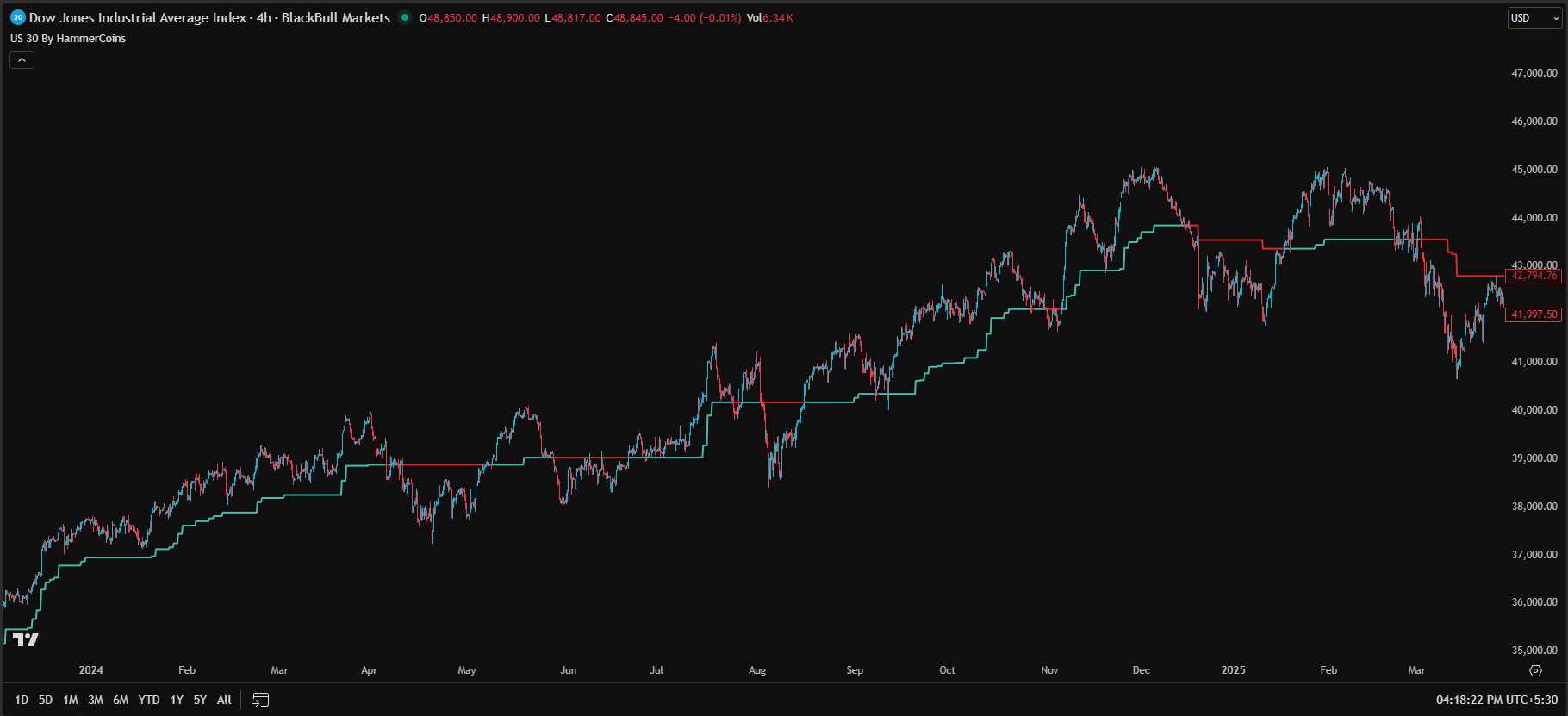Image resolution: width=1568 pixels, height=716 pixels.
Task: Select the 1D date range
Action: pyautogui.click(x=22, y=700)
